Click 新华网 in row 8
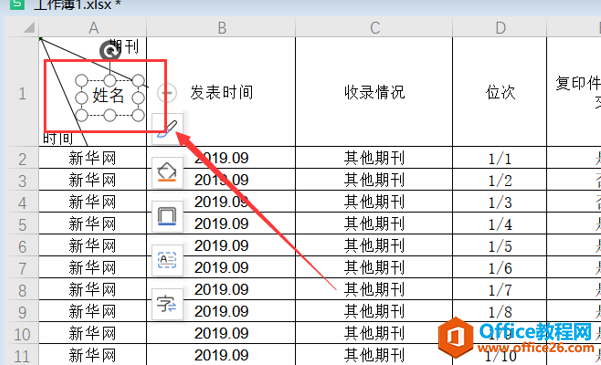601x365 pixels. [x=92, y=289]
